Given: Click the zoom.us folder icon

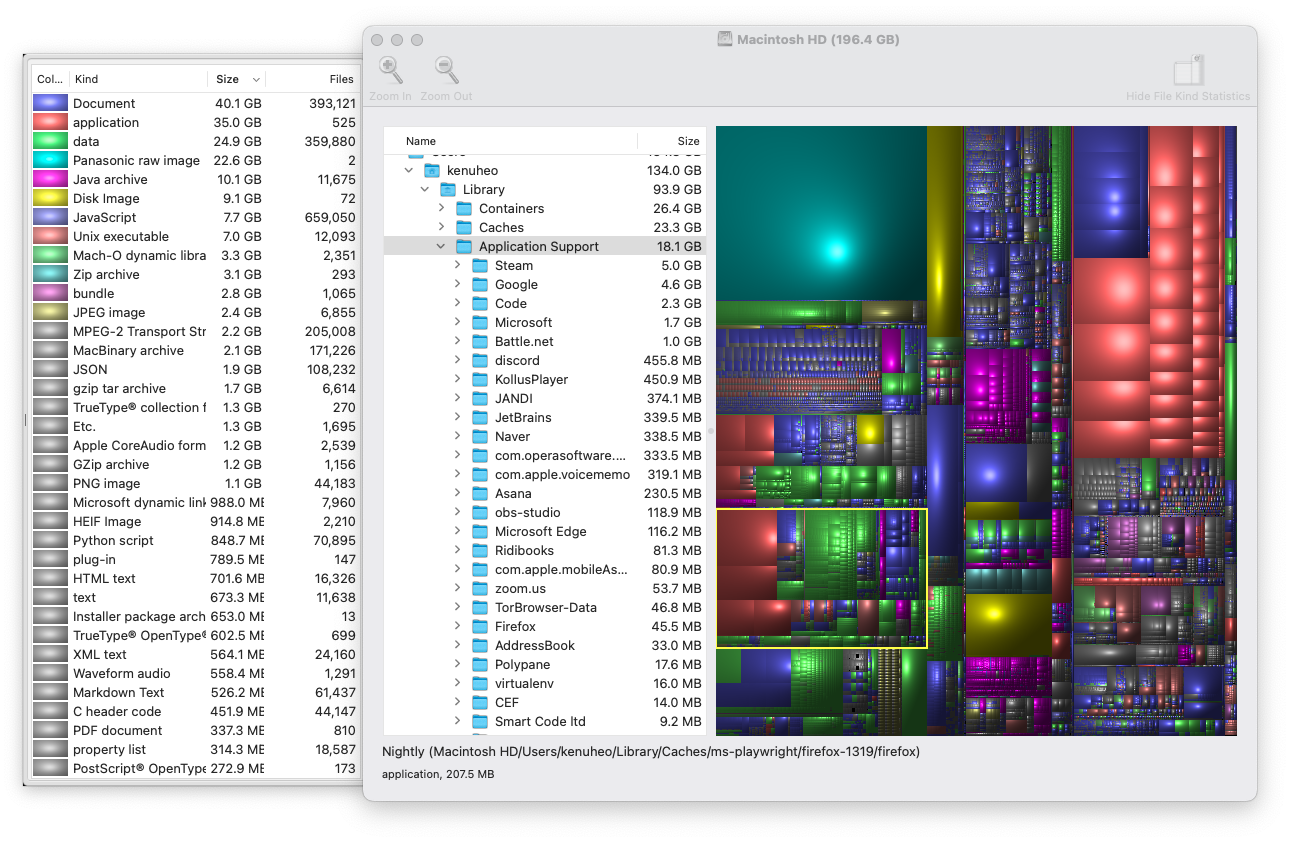Looking at the screenshot, I should tap(479, 589).
